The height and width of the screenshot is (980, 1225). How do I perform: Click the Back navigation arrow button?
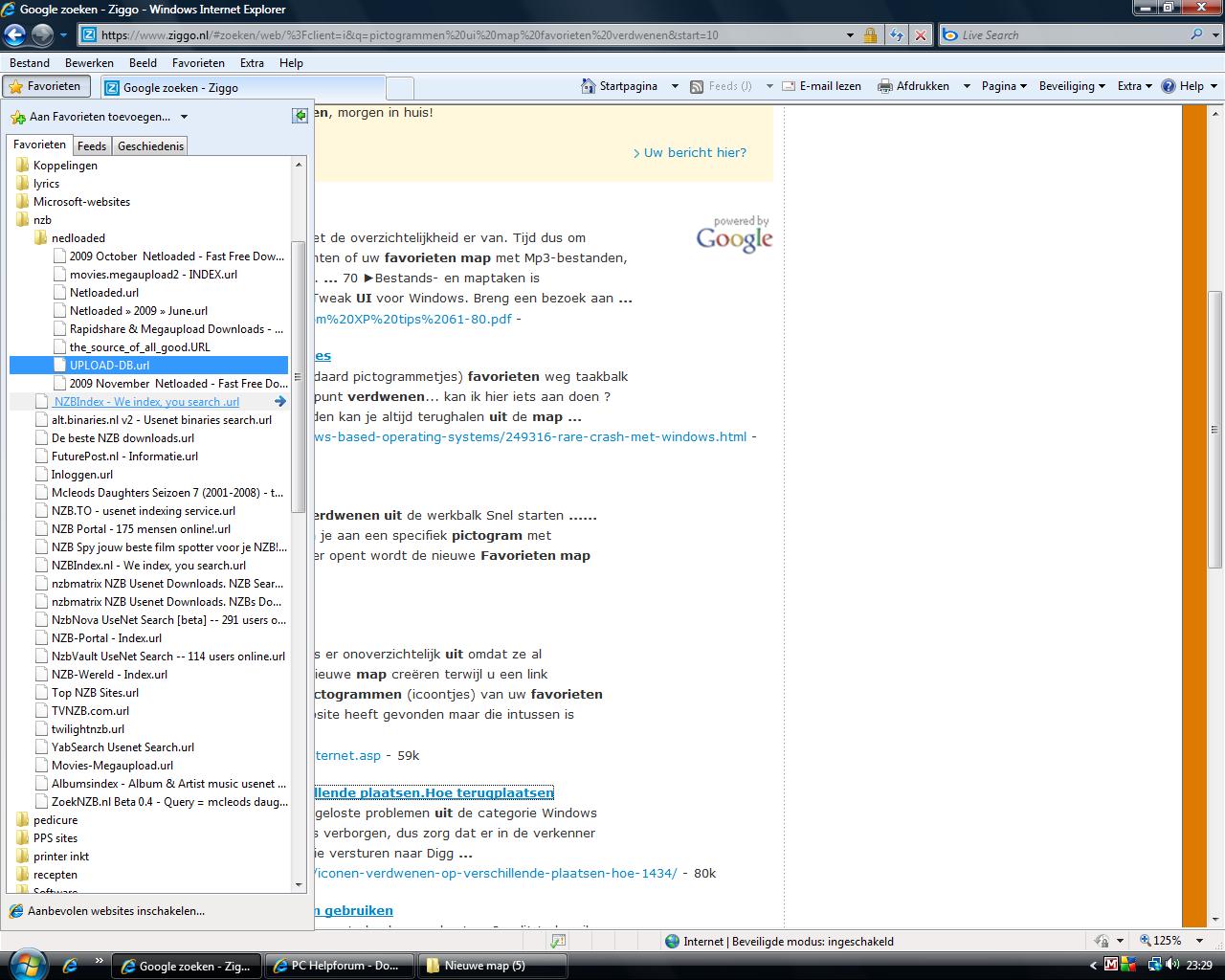pos(14,35)
